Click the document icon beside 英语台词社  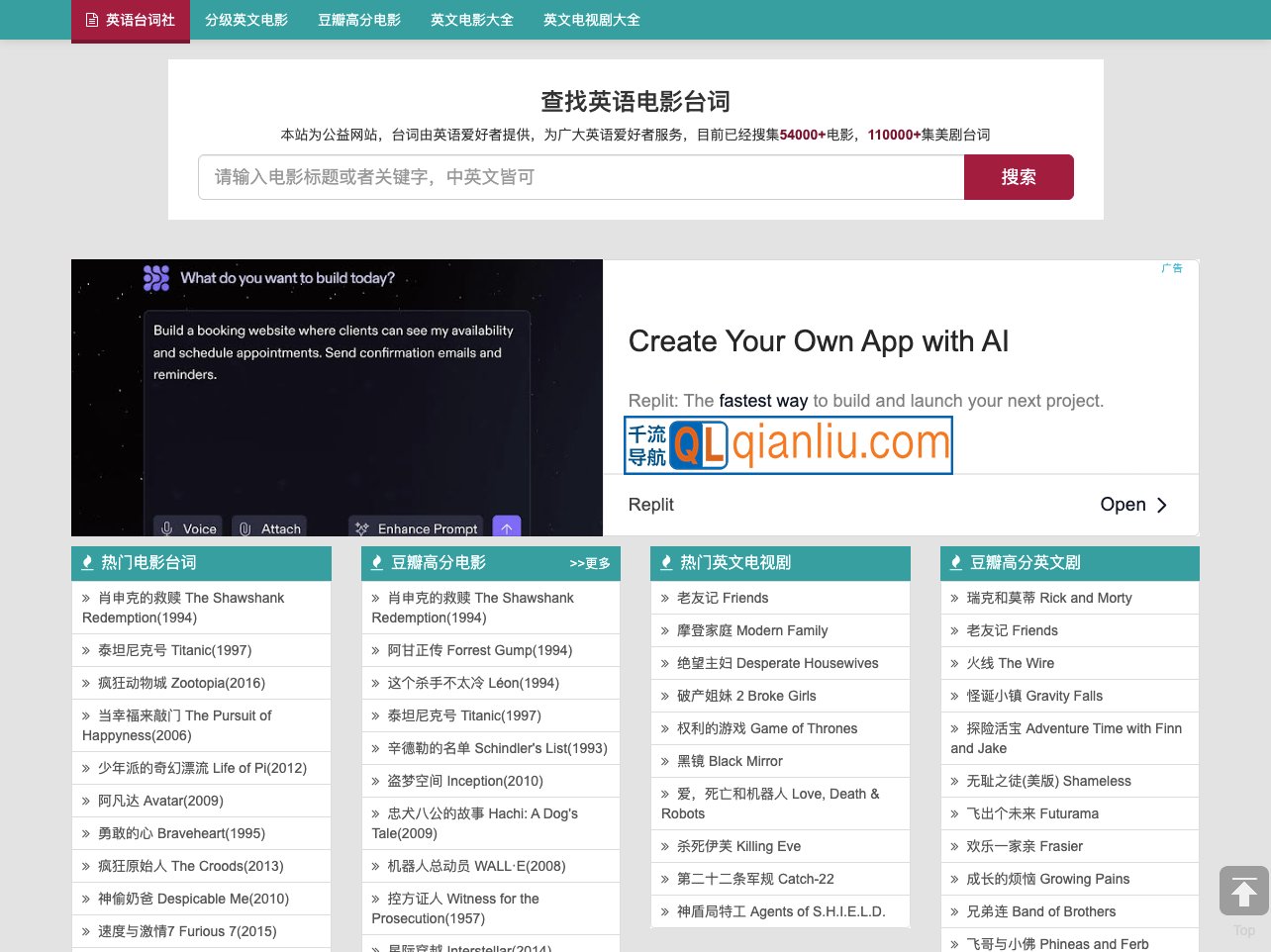tap(91, 20)
